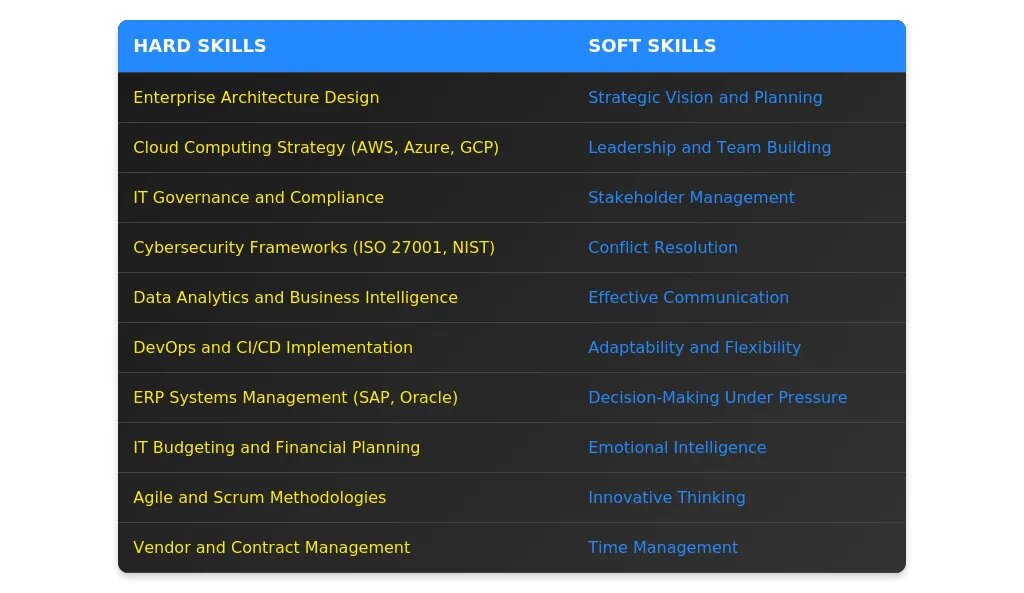1024x593 pixels.
Task: Select Enterprise Architecture Design entry
Action: tap(256, 97)
